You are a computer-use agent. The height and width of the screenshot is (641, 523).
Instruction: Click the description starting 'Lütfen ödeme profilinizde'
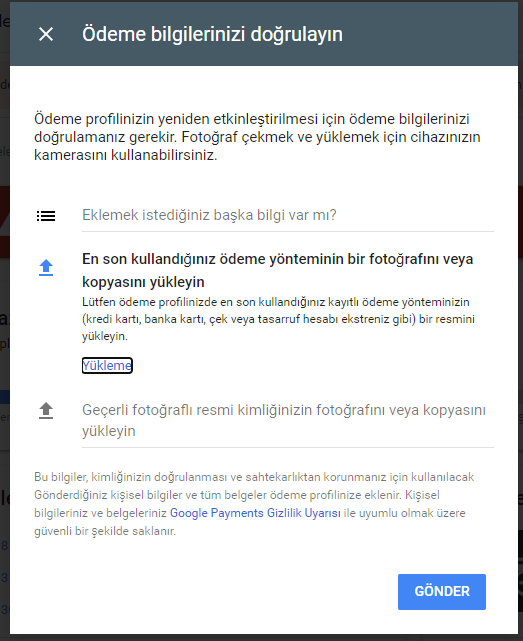pyautogui.click(x=278, y=319)
